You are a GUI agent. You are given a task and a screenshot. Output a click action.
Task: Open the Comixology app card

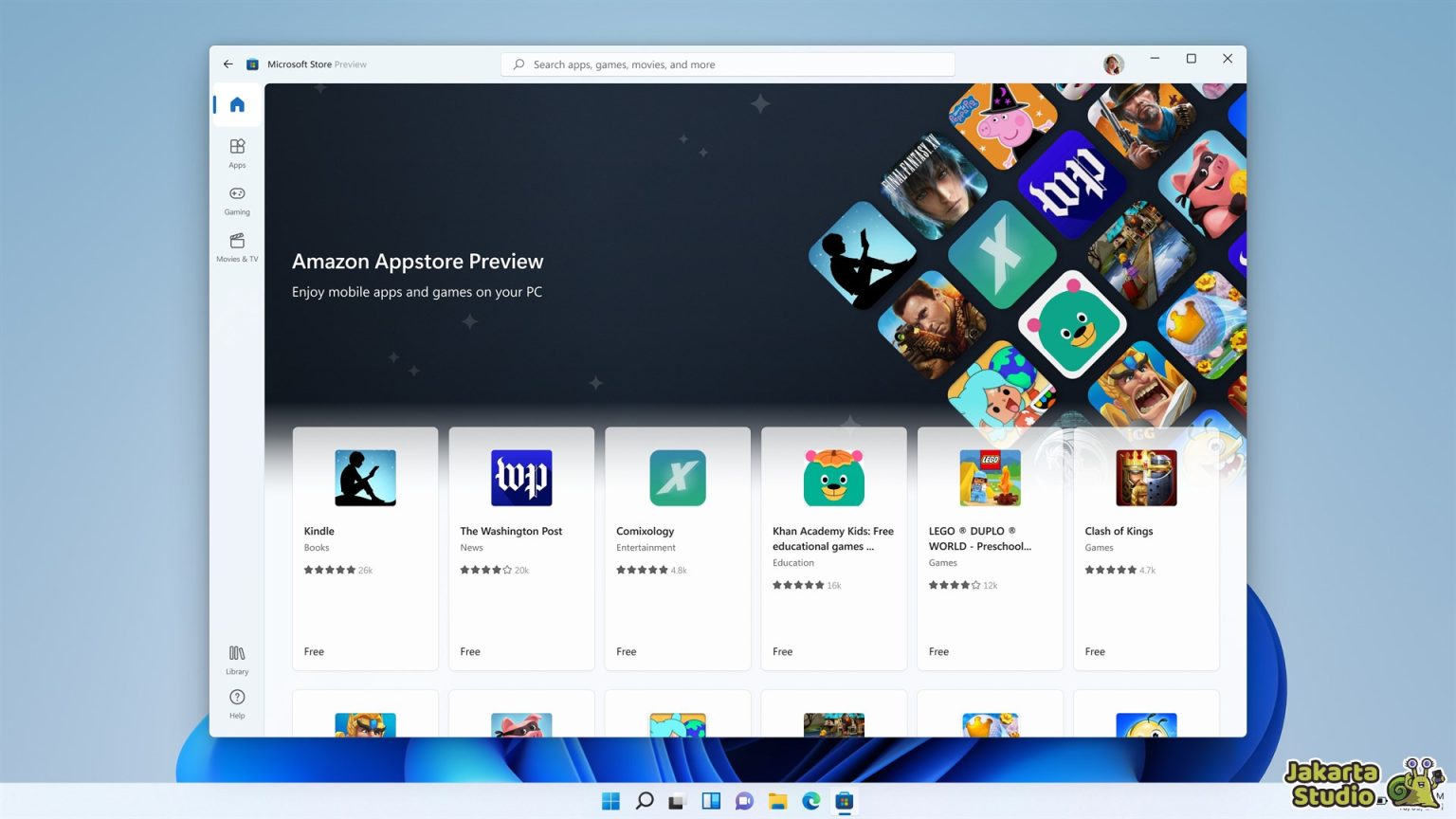pos(678,549)
